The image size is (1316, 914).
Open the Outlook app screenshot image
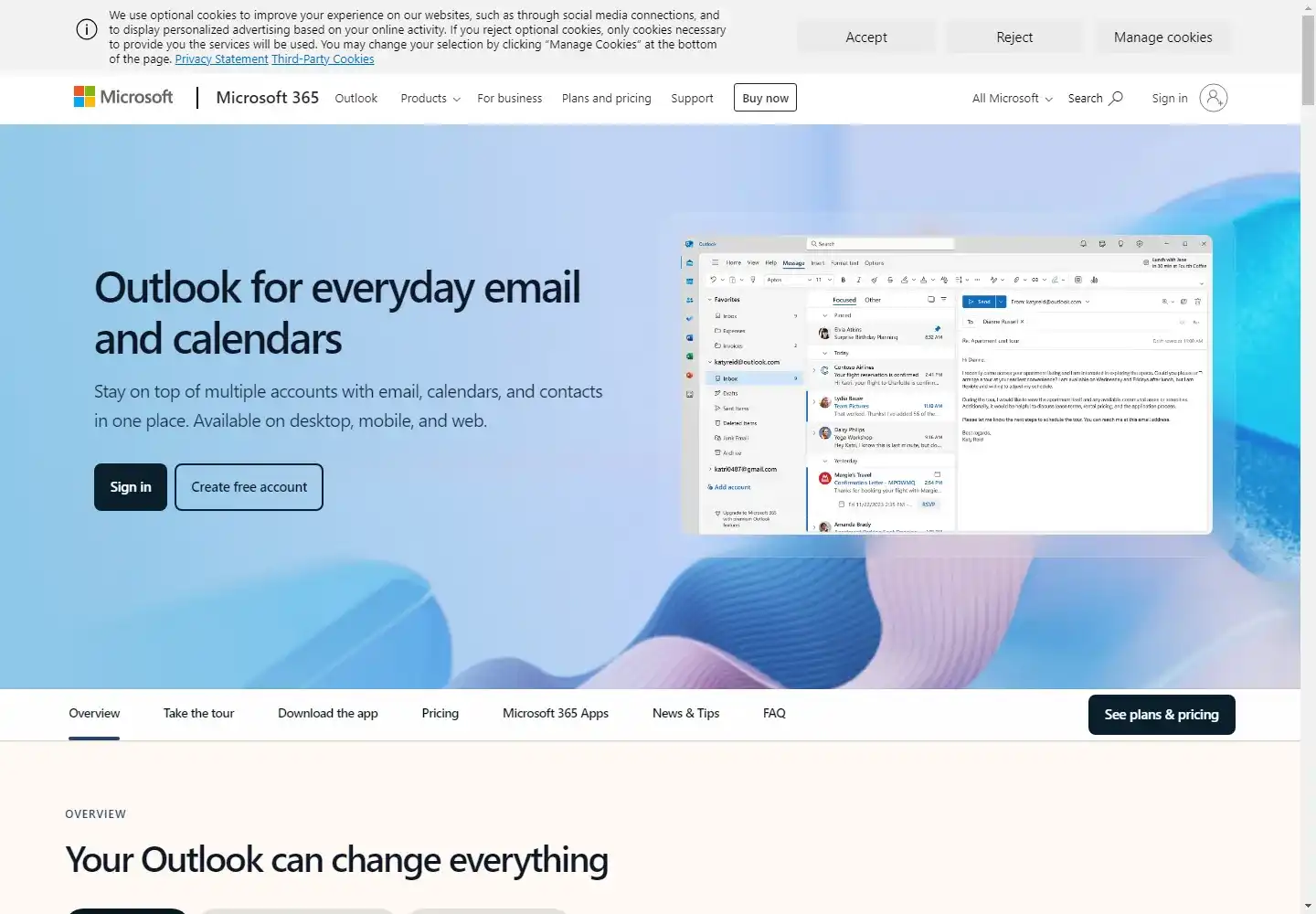point(947,385)
